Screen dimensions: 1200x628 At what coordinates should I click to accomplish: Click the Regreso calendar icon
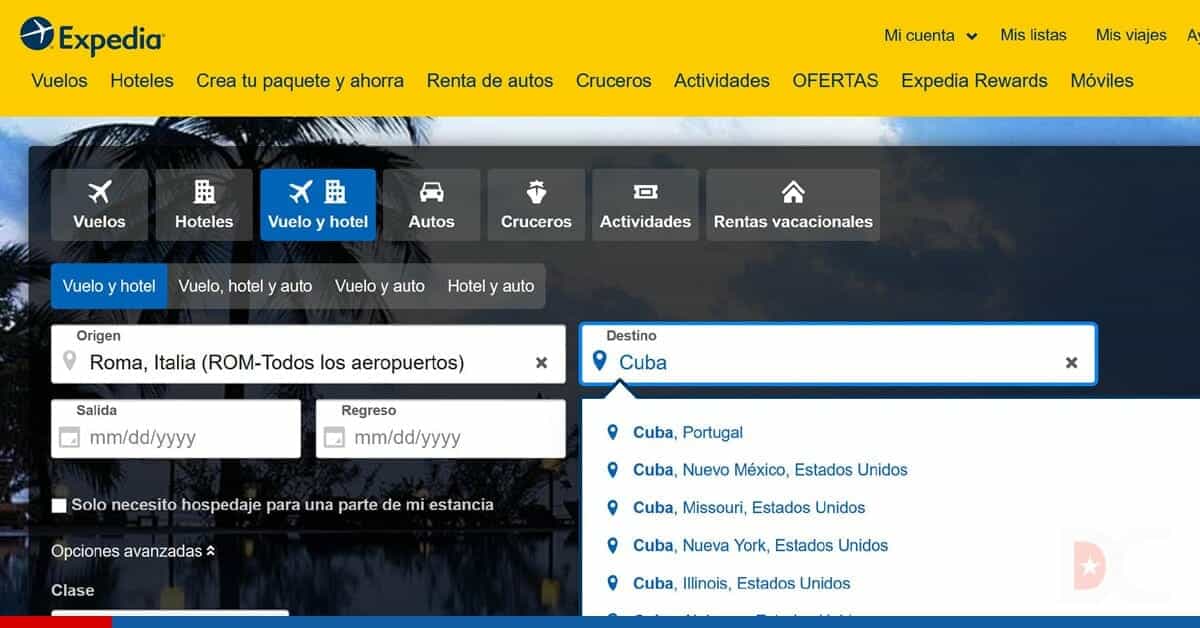[334, 437]
